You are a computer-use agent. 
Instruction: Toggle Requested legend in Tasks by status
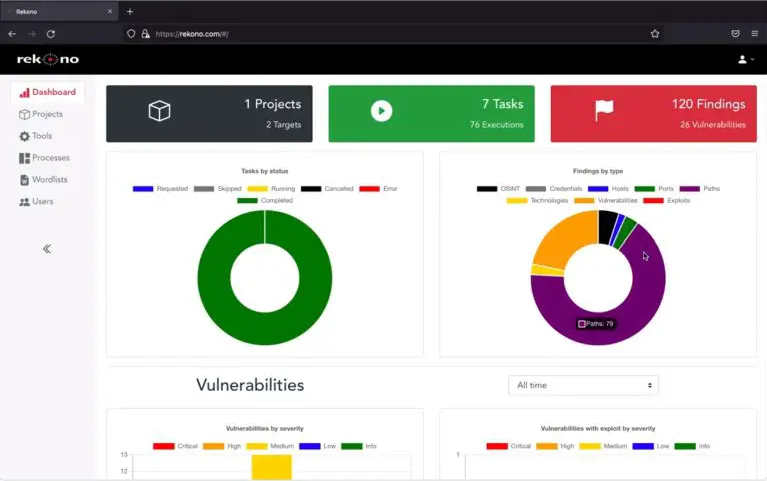tap(160, 188)
